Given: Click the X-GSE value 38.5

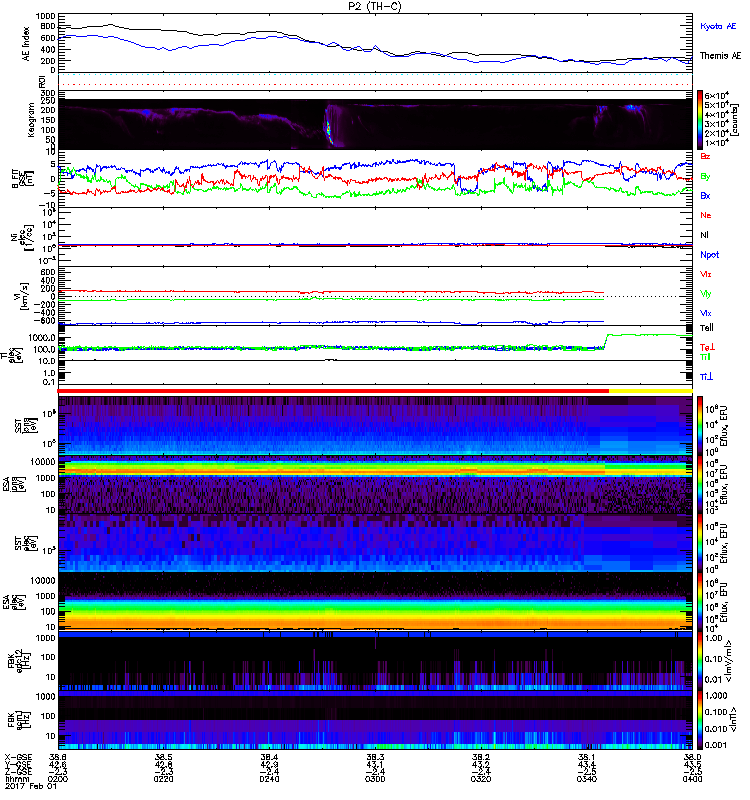Looking at the screenshot, I should [163, 757].
